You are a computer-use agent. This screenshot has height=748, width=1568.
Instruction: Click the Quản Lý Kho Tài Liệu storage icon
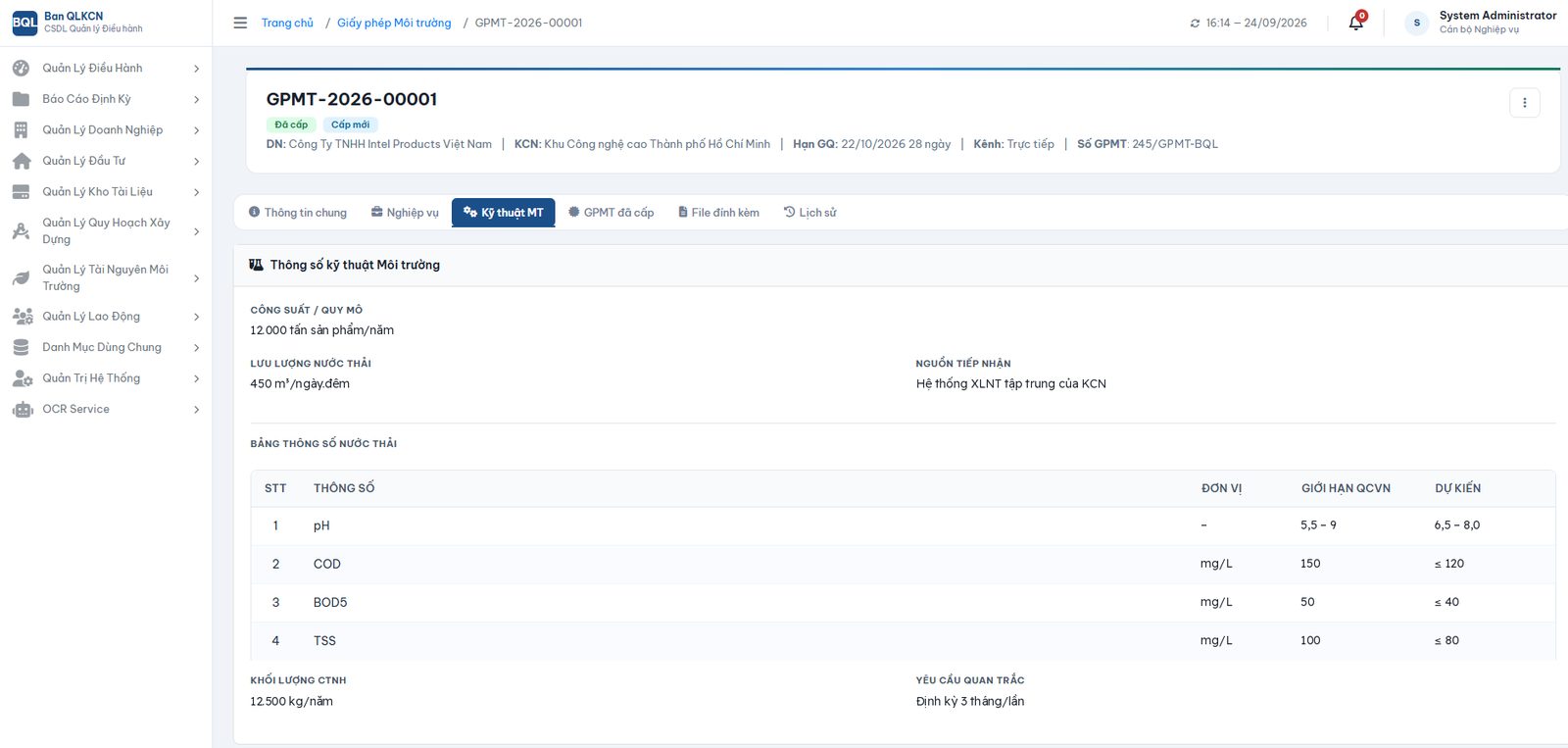click(x=21, y=192)
